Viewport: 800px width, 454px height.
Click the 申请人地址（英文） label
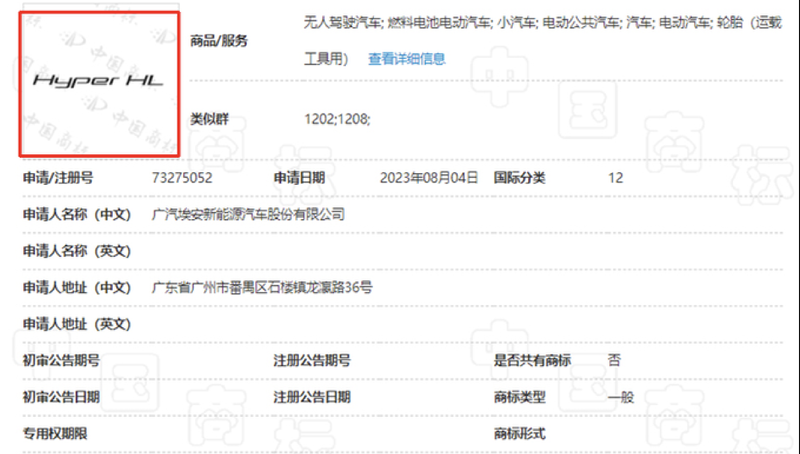click(77, 324)
